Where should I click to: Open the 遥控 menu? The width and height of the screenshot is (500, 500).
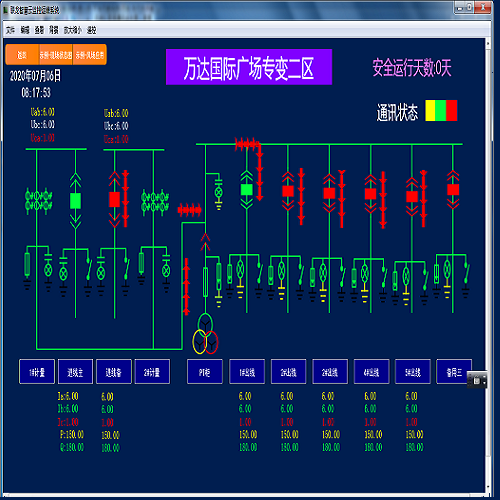(92, 30)
